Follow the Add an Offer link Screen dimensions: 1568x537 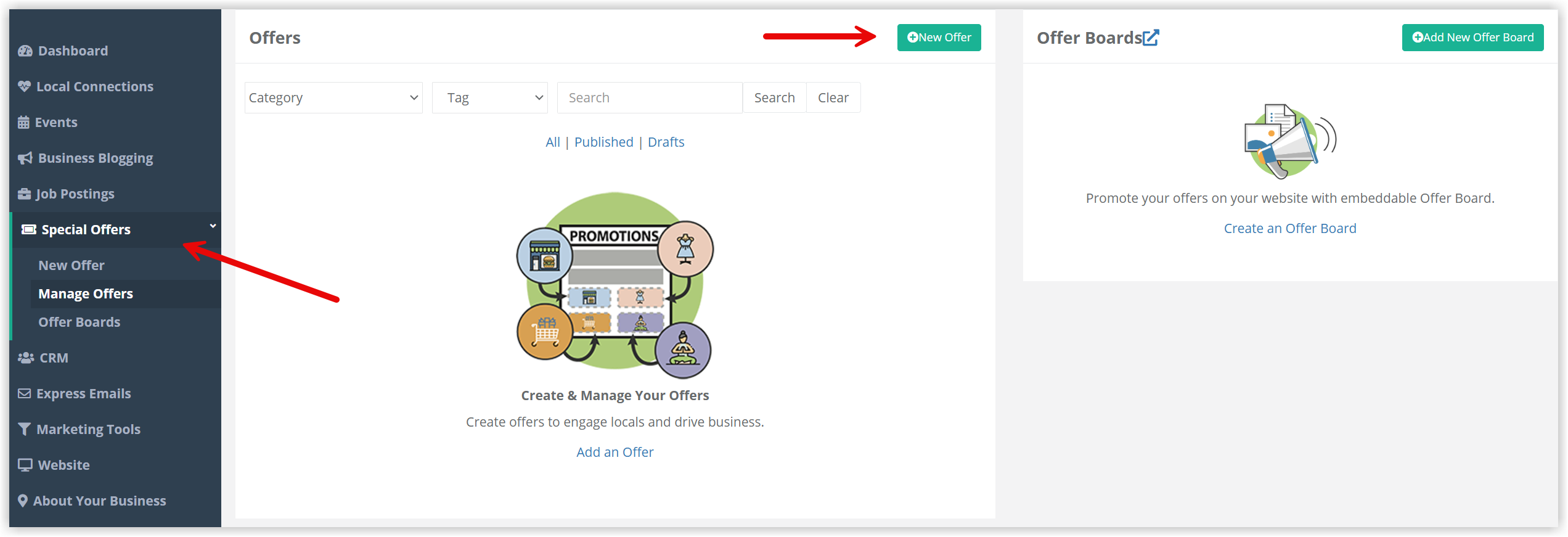[x=615, y=453]
